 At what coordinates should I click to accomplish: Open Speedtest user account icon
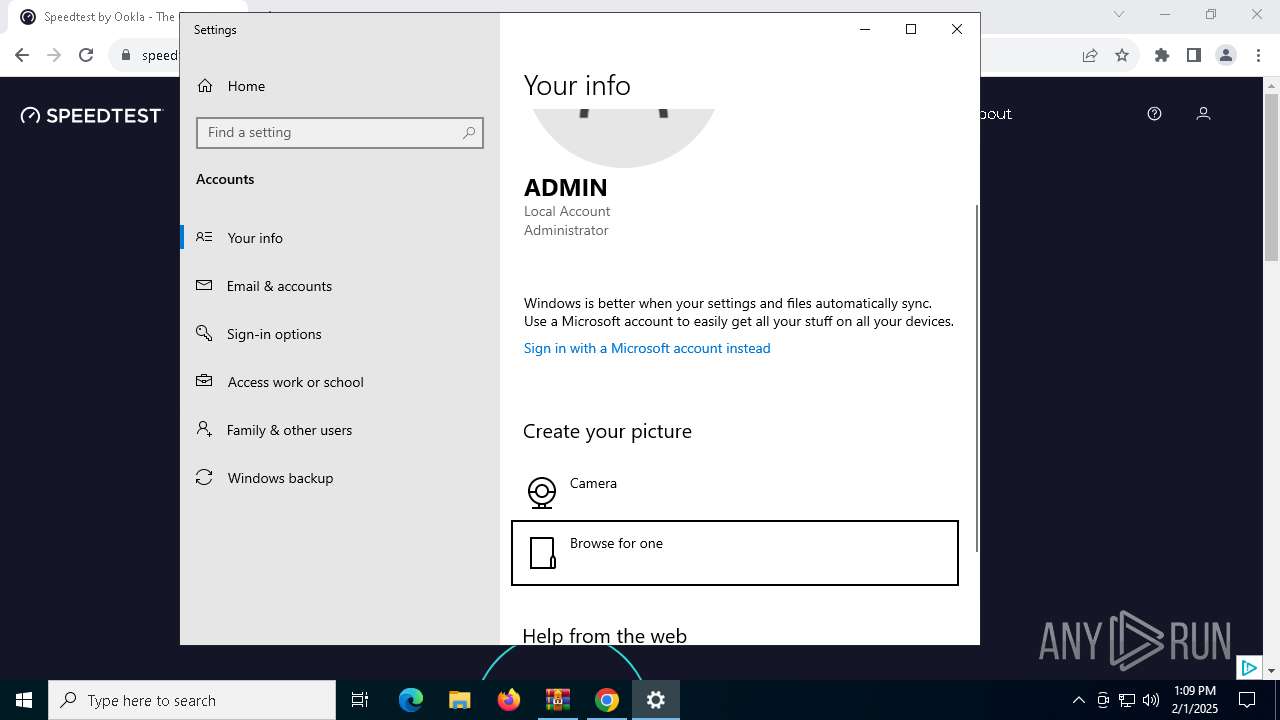(1203, 114)
